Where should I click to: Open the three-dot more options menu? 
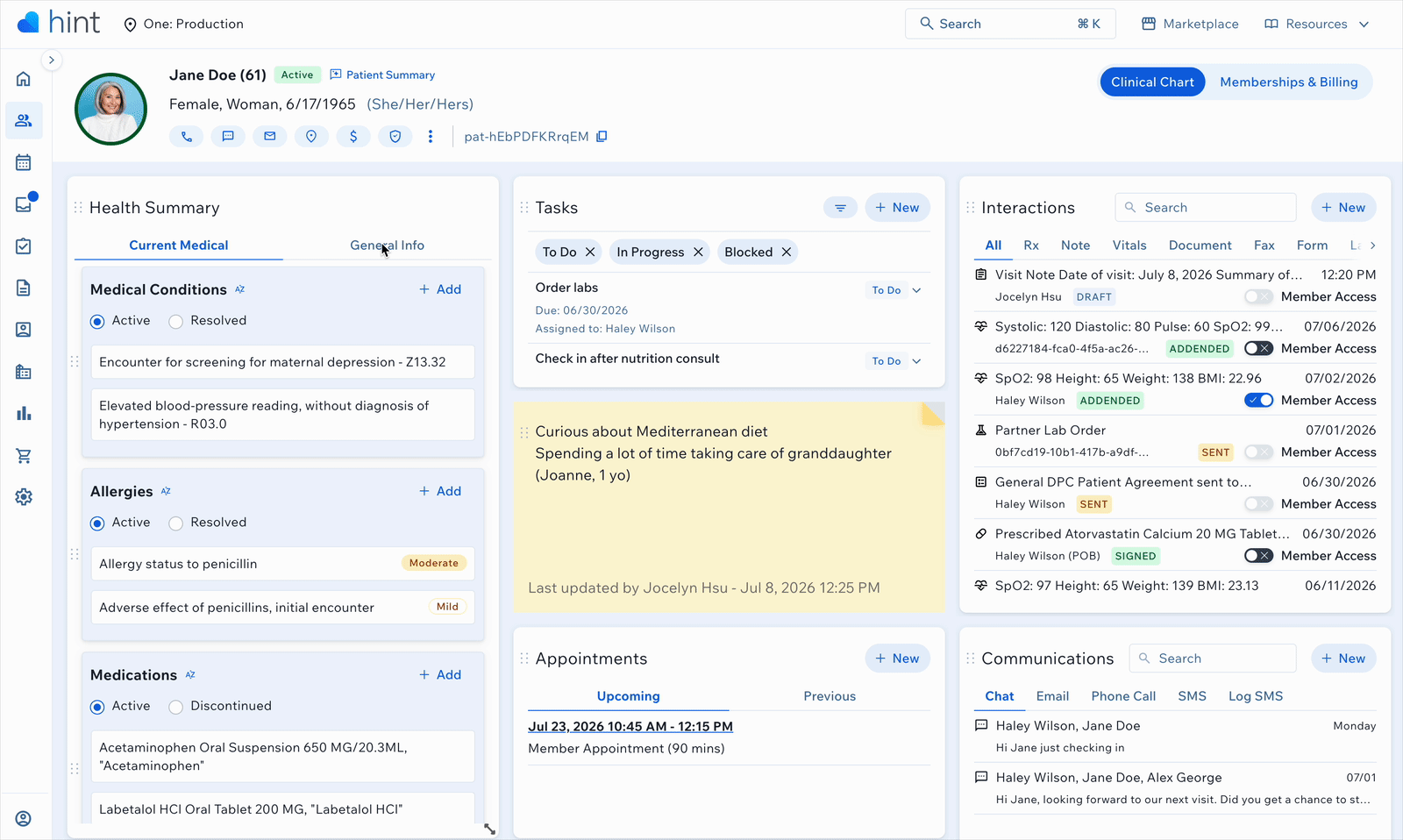coord(431,136)
